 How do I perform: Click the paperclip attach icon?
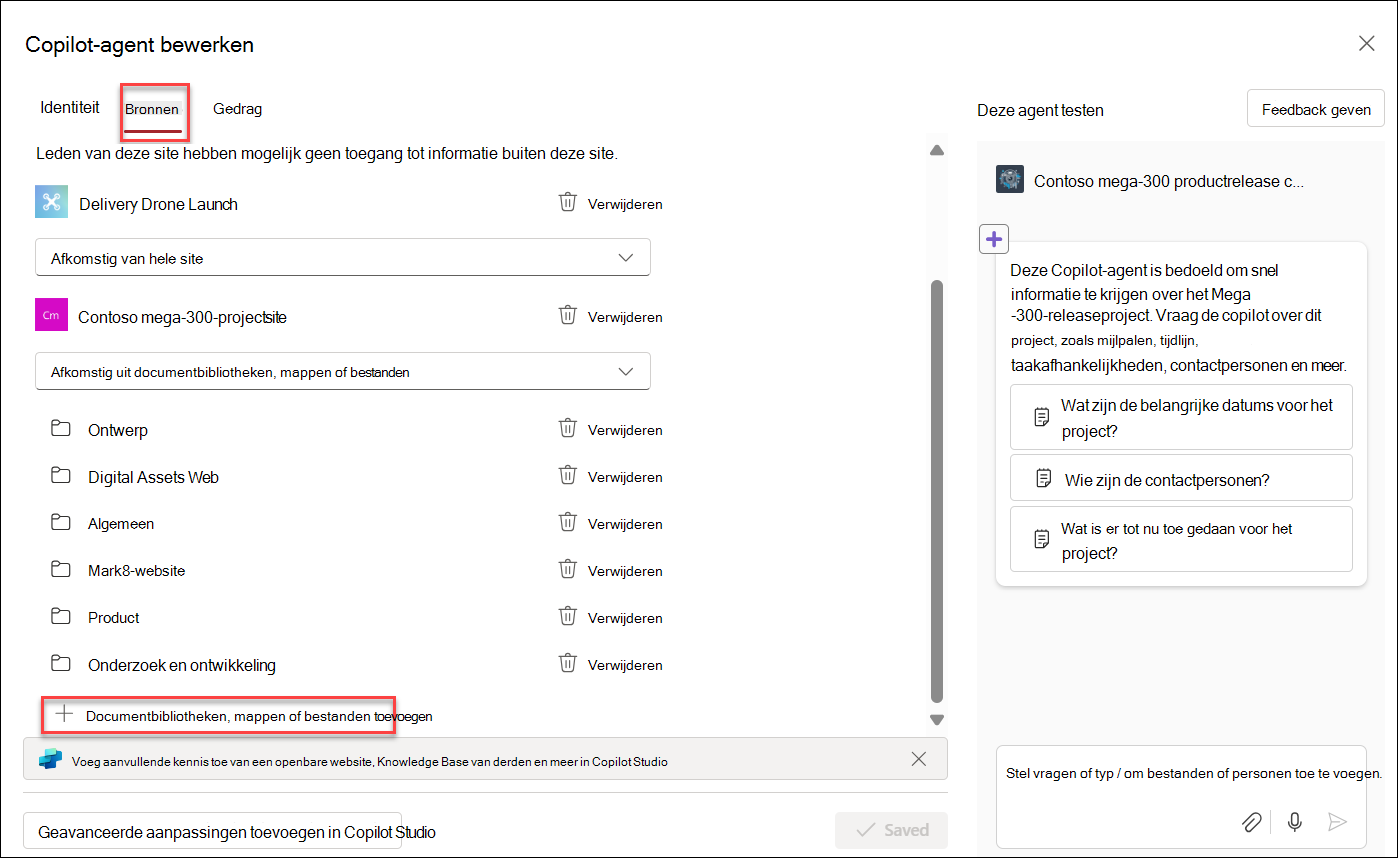(1252, 822)
